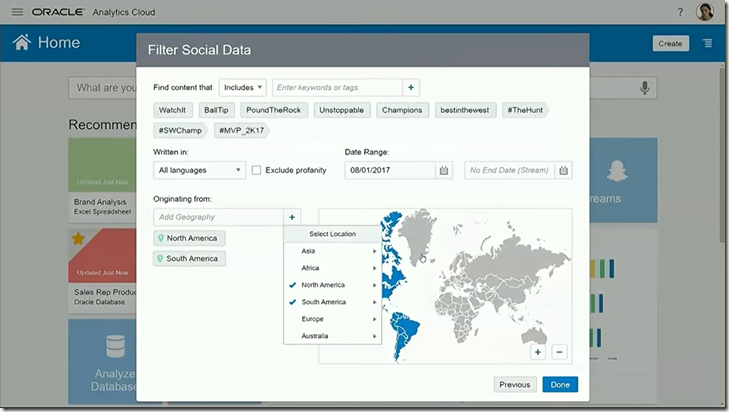This screenshot has height=412, width=729.
Task: Open the start date calendar picker
Action: (x=444, y=170)
